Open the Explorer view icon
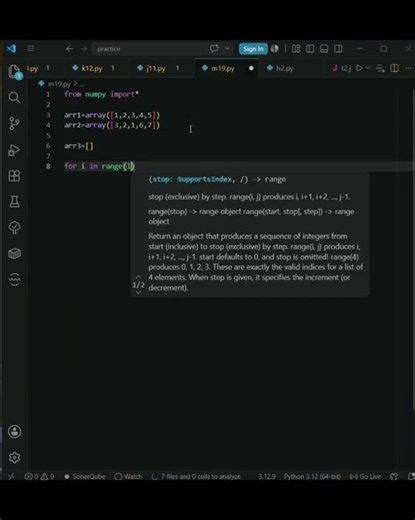 pyautogui.click(x=14, y=72)
